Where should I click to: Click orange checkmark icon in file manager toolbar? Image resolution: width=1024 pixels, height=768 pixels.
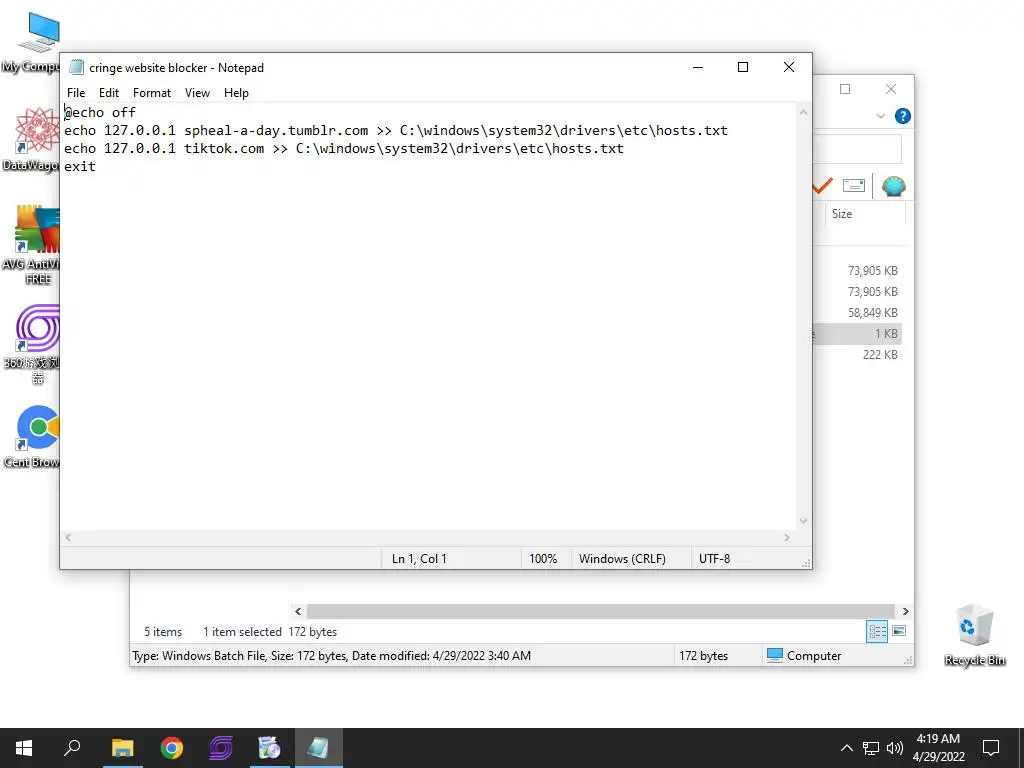(x=822, y=186)
